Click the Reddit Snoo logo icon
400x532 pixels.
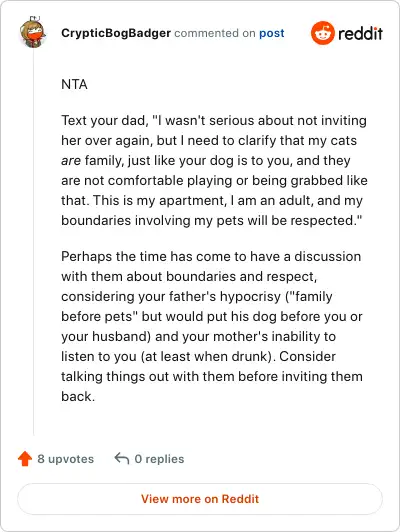(323, 33)
